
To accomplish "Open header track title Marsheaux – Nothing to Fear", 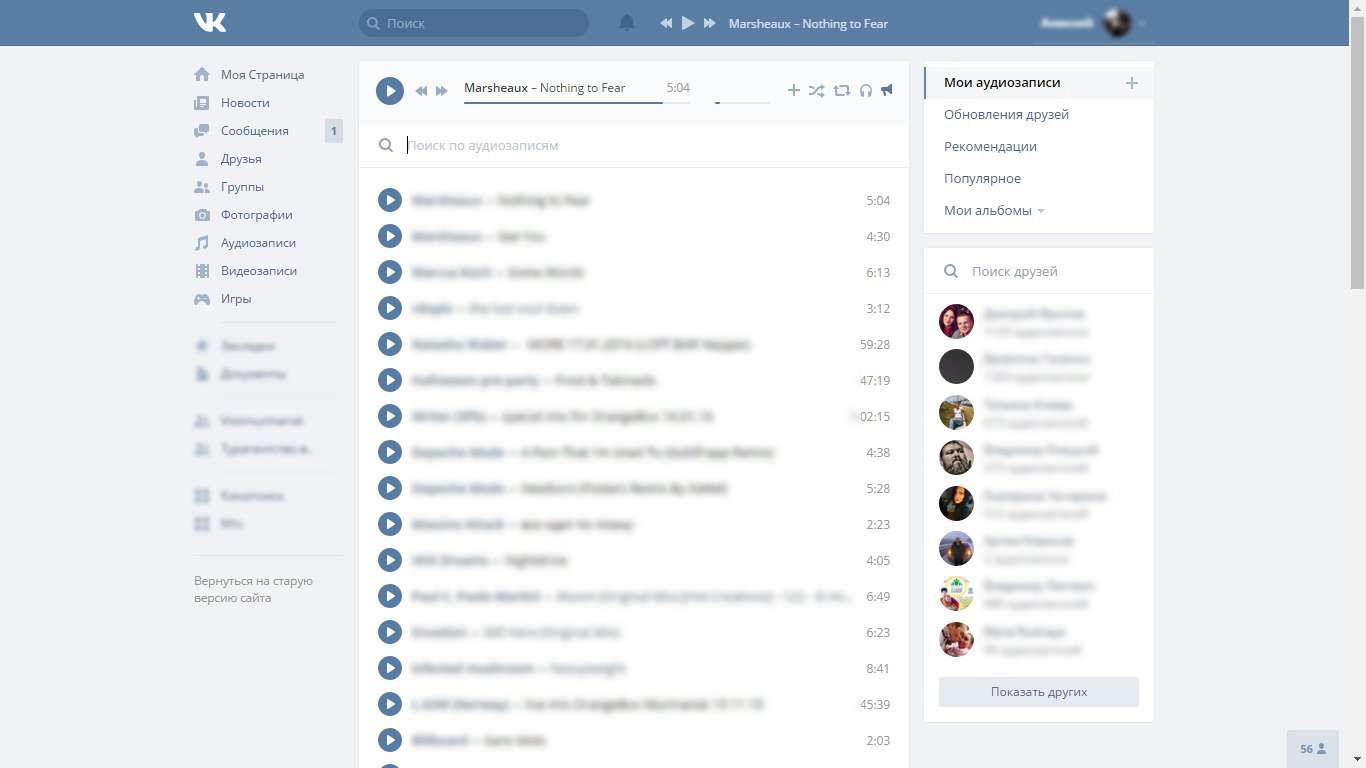I will pos(808,23).
